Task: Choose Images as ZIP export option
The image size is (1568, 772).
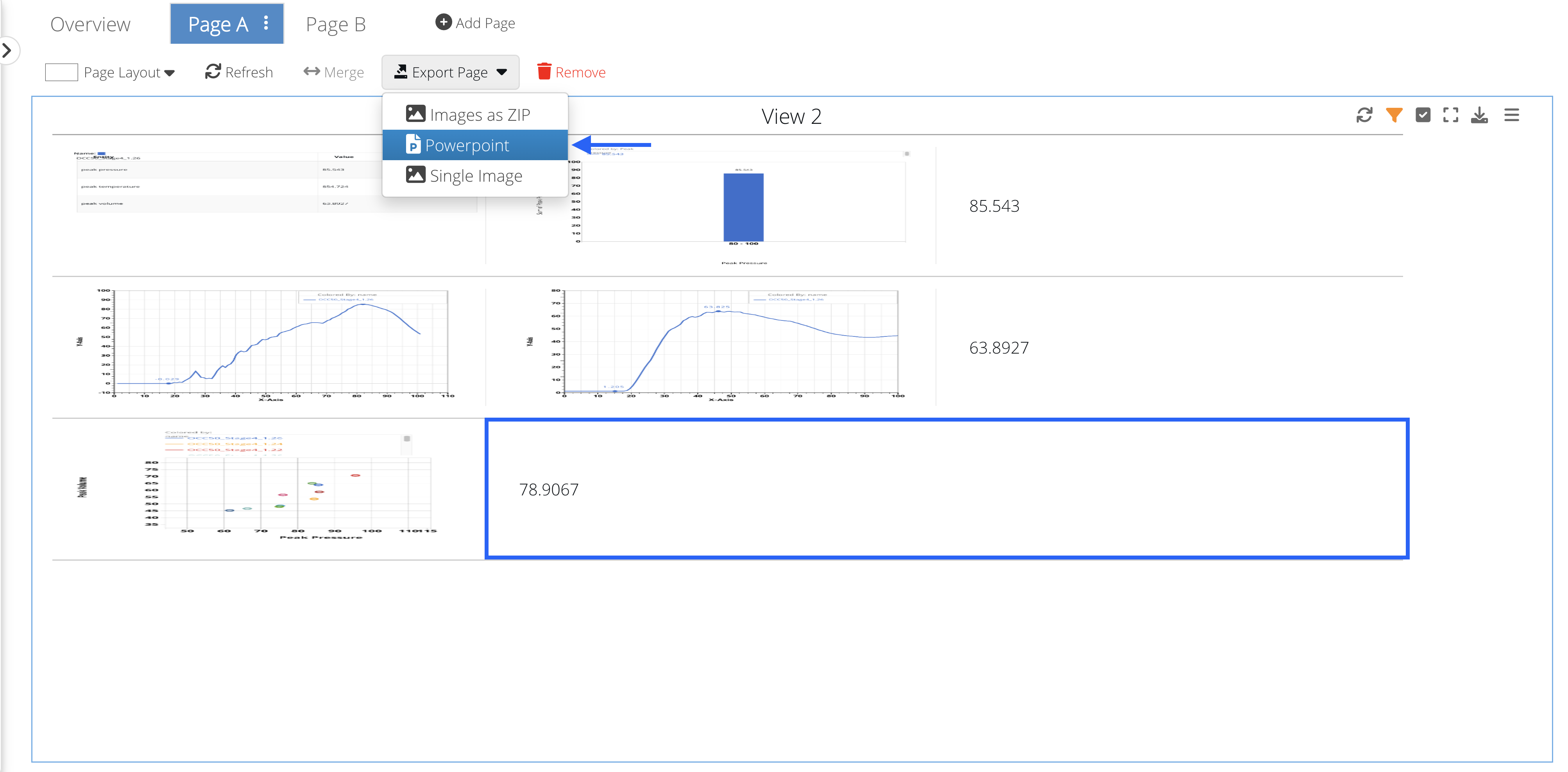Action: [x=475, y=114]
